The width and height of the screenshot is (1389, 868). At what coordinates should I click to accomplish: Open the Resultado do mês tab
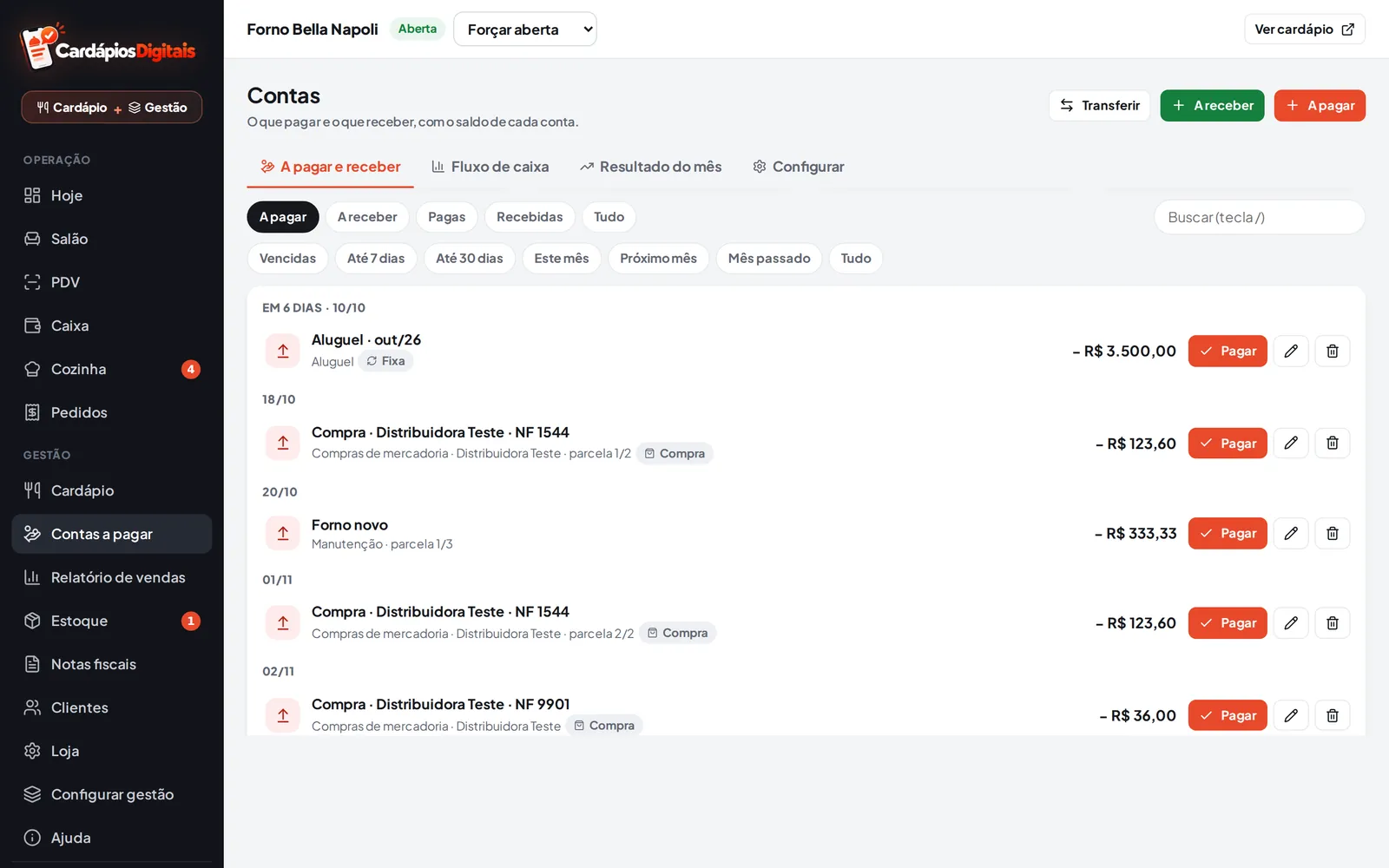click(651, 167)
